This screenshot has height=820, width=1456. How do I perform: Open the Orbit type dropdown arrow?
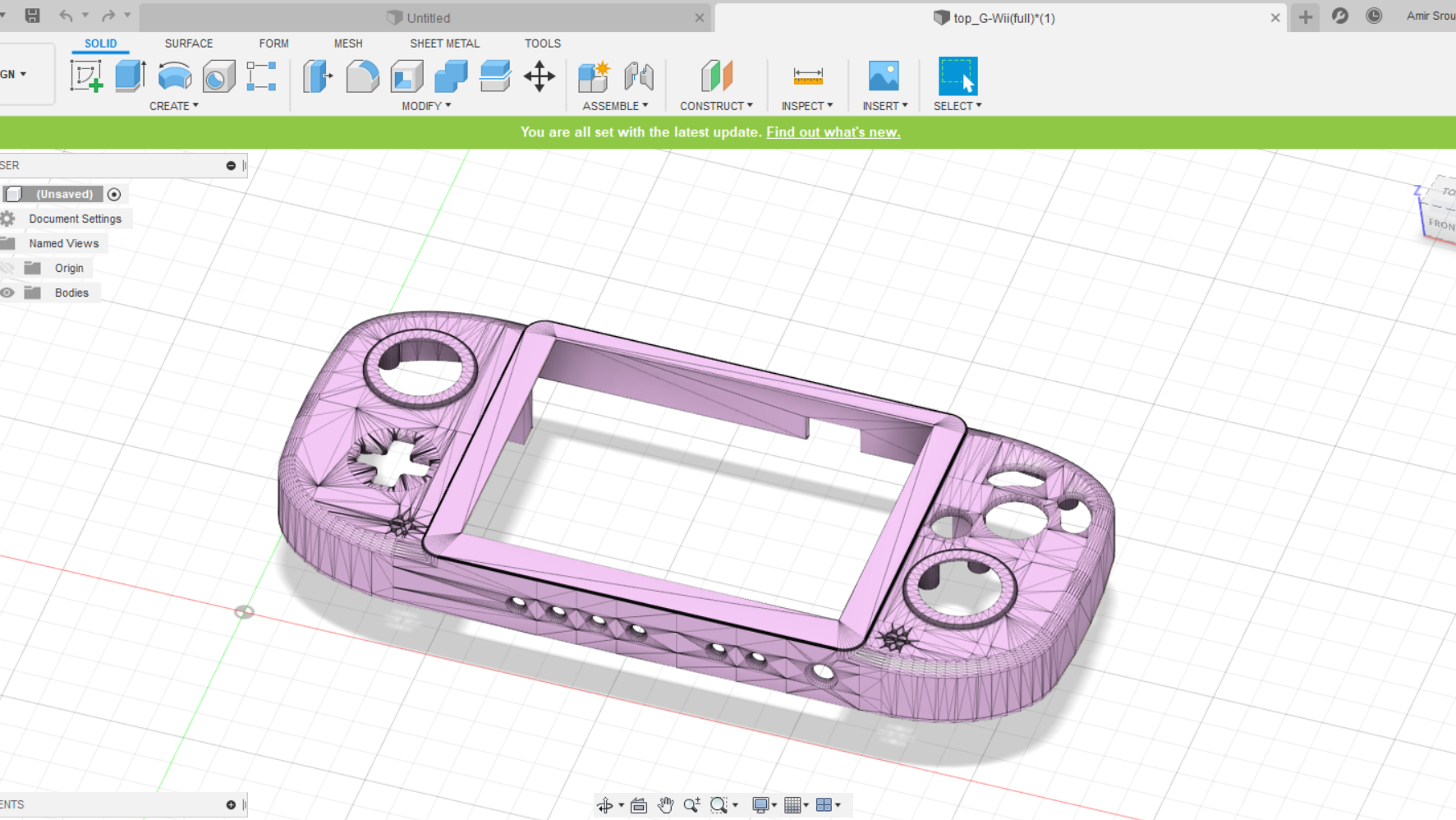click(x=621, y=805)
